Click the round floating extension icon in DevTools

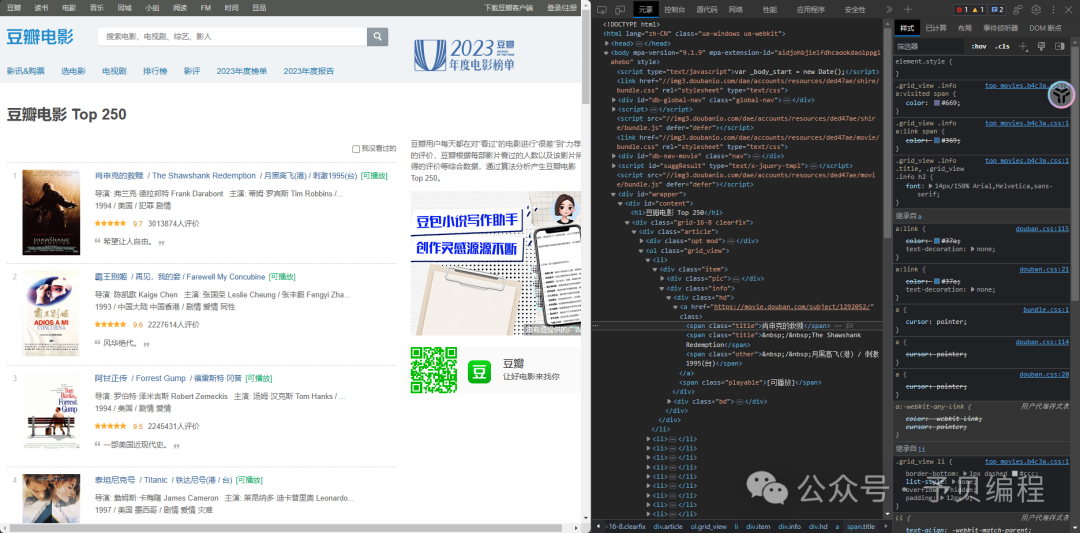coord(1061,94)
